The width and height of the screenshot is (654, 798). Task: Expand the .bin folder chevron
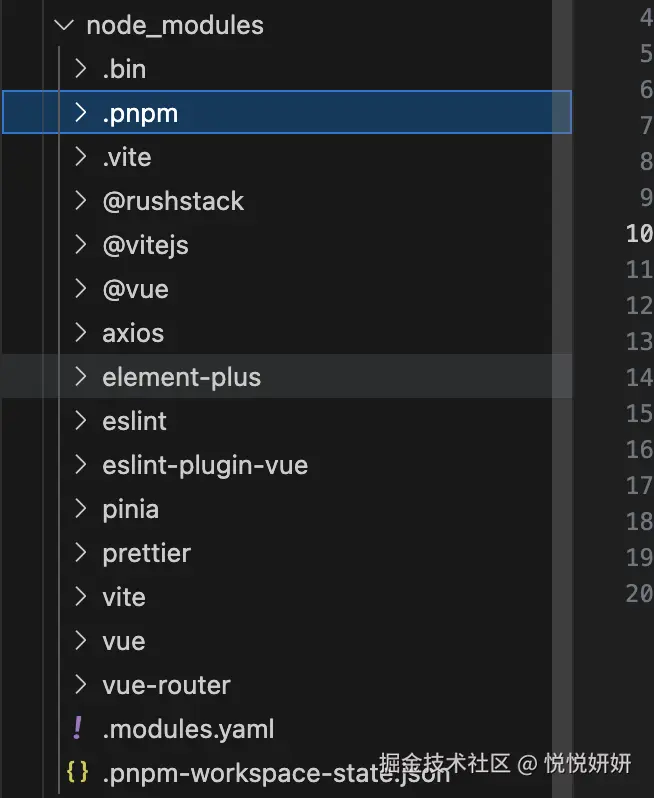tap(81, 69)
